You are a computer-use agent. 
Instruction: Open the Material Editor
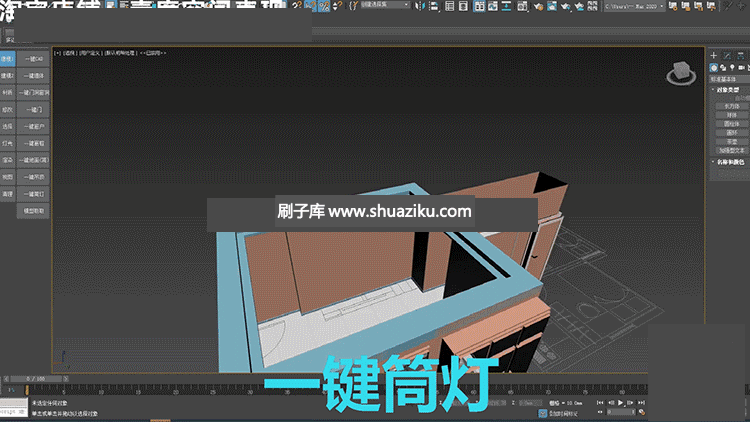click(522, 6)
